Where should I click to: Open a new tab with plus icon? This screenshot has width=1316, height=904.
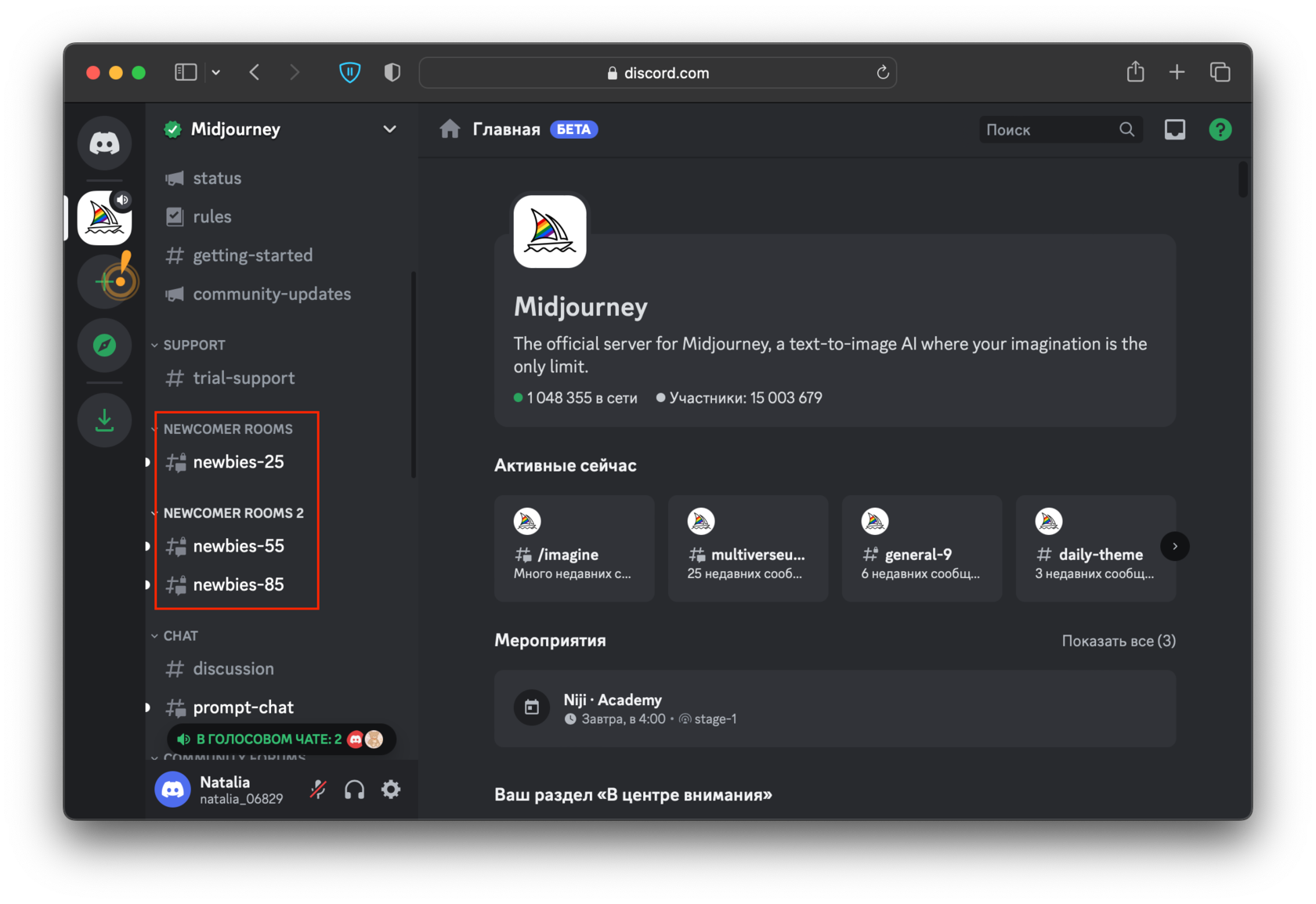click(1177, 72)
